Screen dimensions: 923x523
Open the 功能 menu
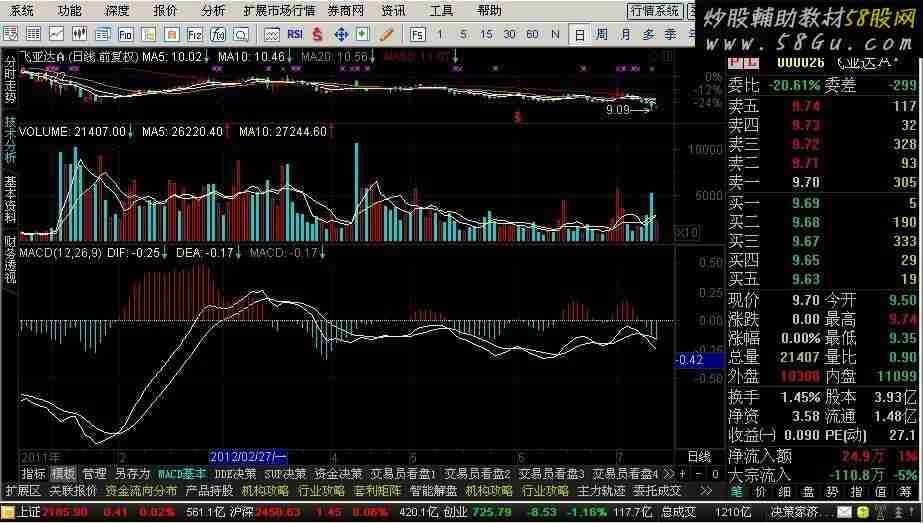70,10
